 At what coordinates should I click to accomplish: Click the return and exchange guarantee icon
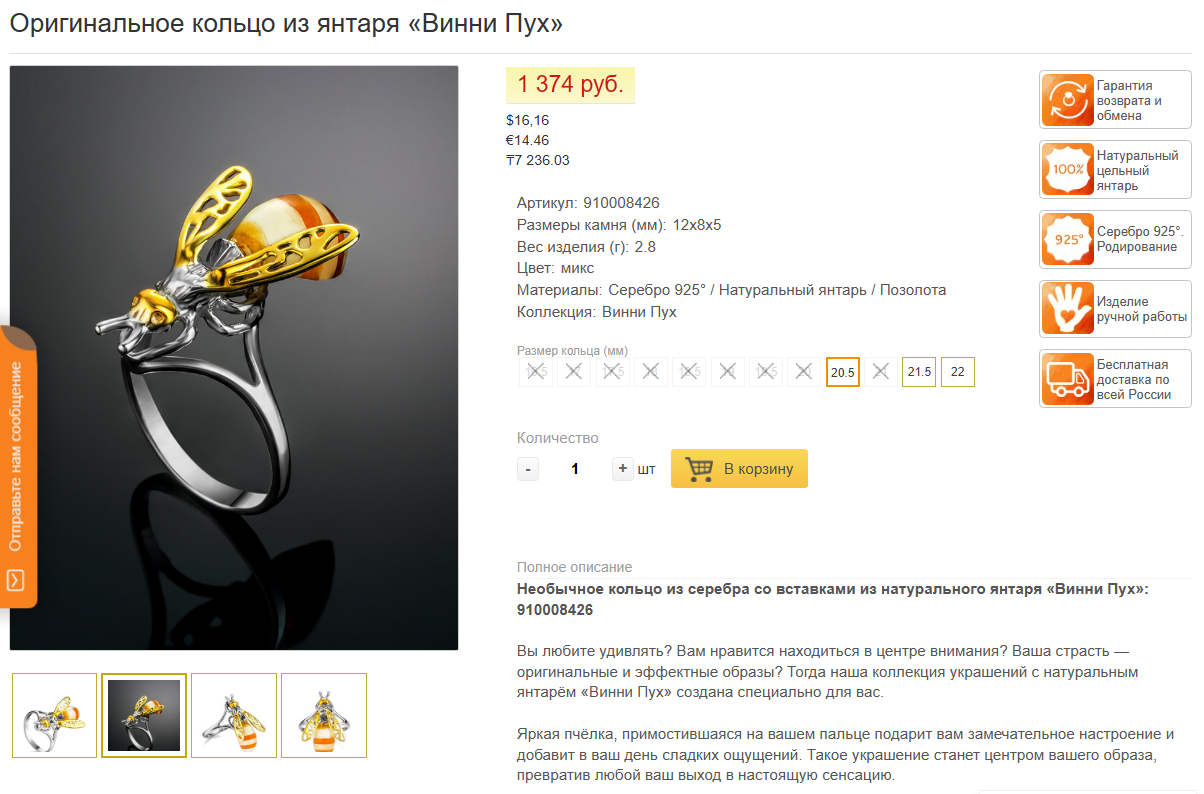(x=1067, y=100)
